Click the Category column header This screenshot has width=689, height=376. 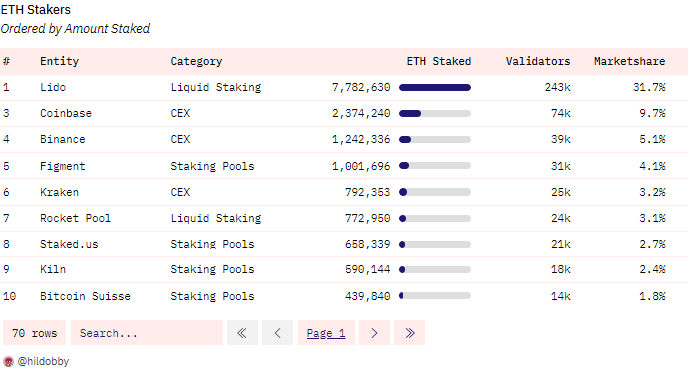coord(196,61)
